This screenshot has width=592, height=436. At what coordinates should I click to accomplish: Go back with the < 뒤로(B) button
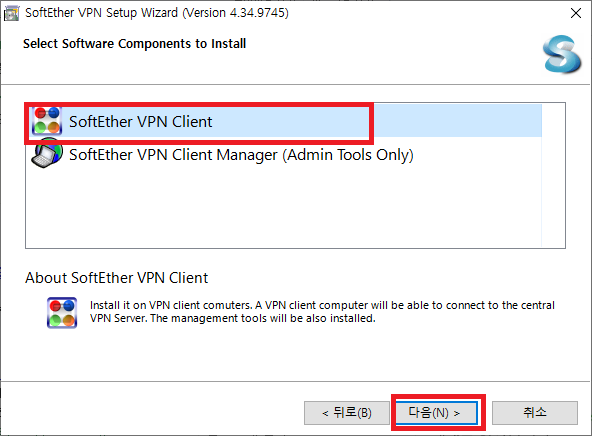tap(347, 413)
